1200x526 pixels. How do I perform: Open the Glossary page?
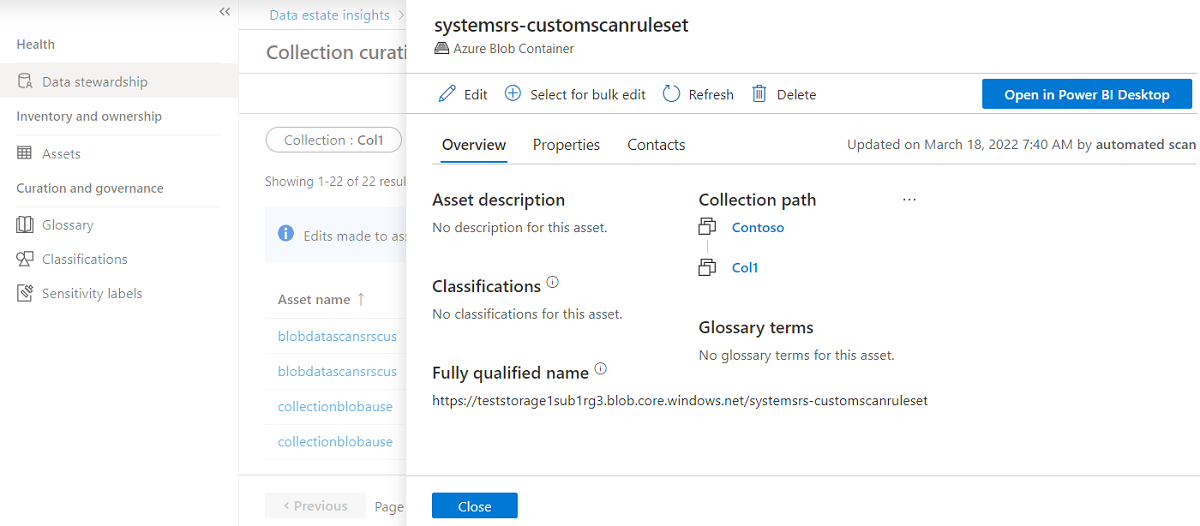click(x=67, y=225)
